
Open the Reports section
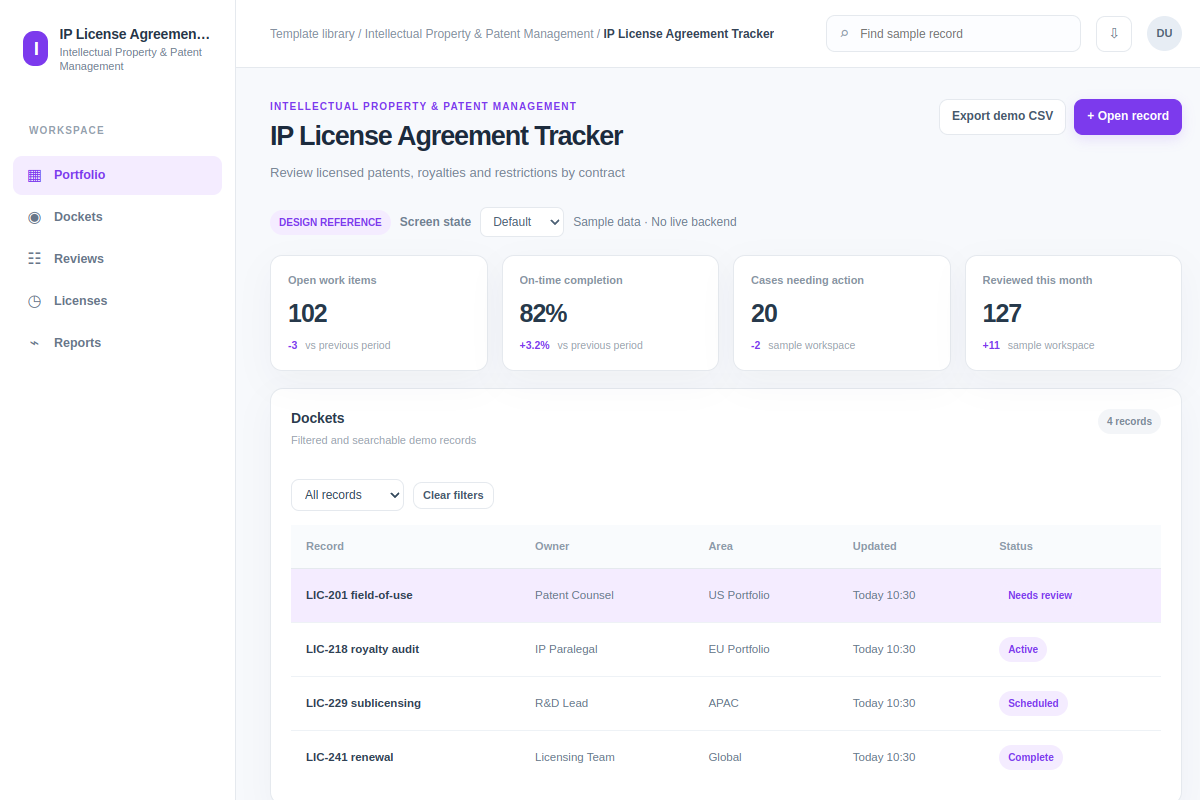pyautogui.click(x=117, y=343)
